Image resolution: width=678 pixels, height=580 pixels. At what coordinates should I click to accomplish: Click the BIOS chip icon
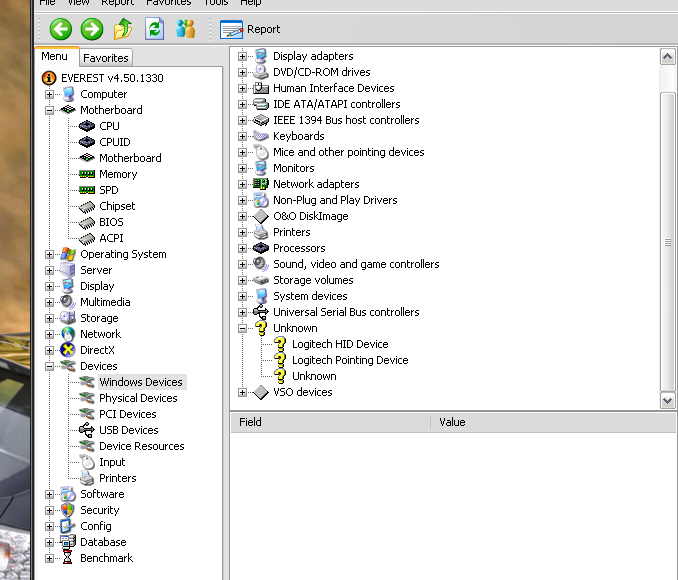[87, 223]
